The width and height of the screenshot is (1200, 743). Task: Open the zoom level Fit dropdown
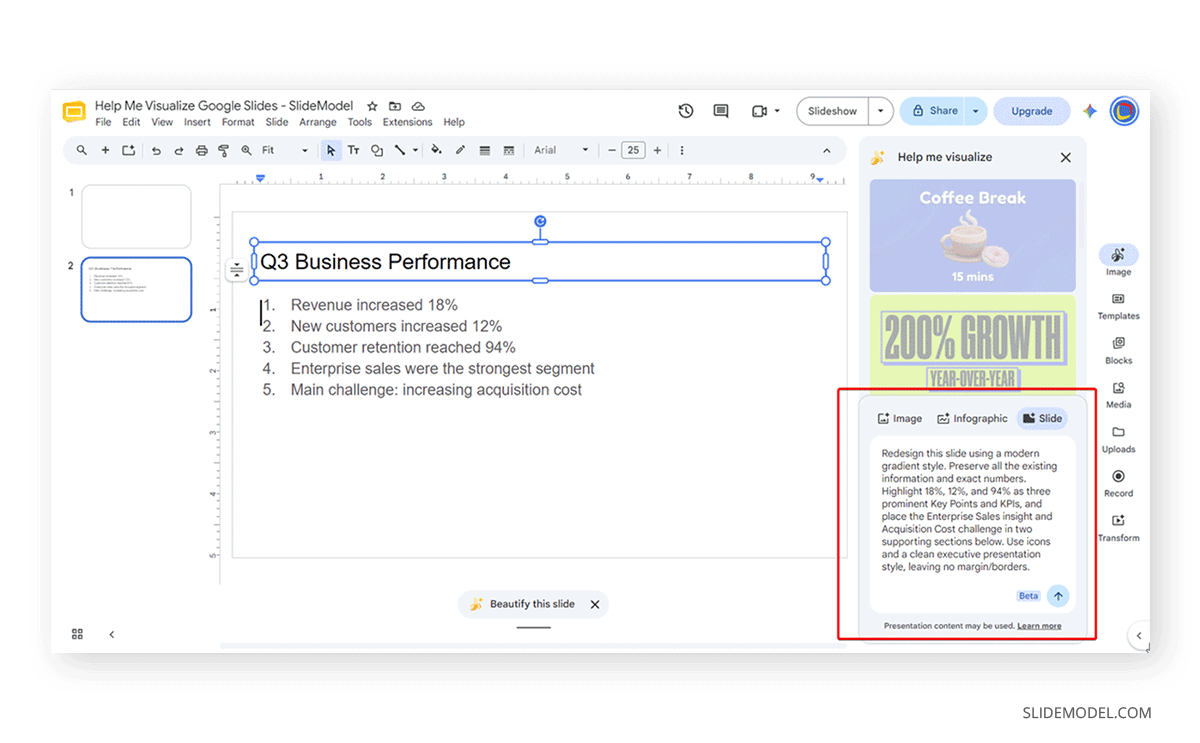285,150
